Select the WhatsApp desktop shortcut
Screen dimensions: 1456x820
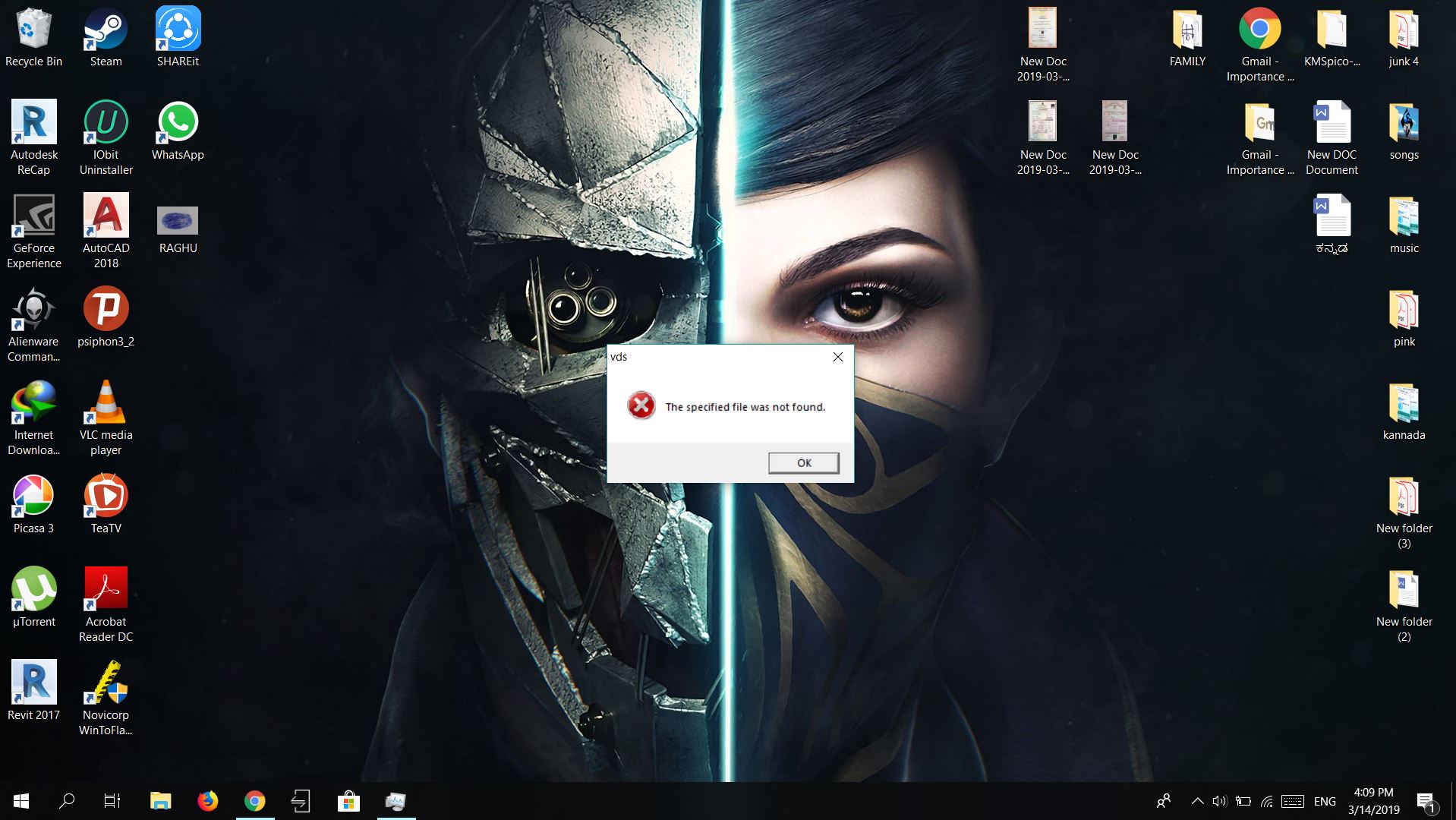[178, 131]
